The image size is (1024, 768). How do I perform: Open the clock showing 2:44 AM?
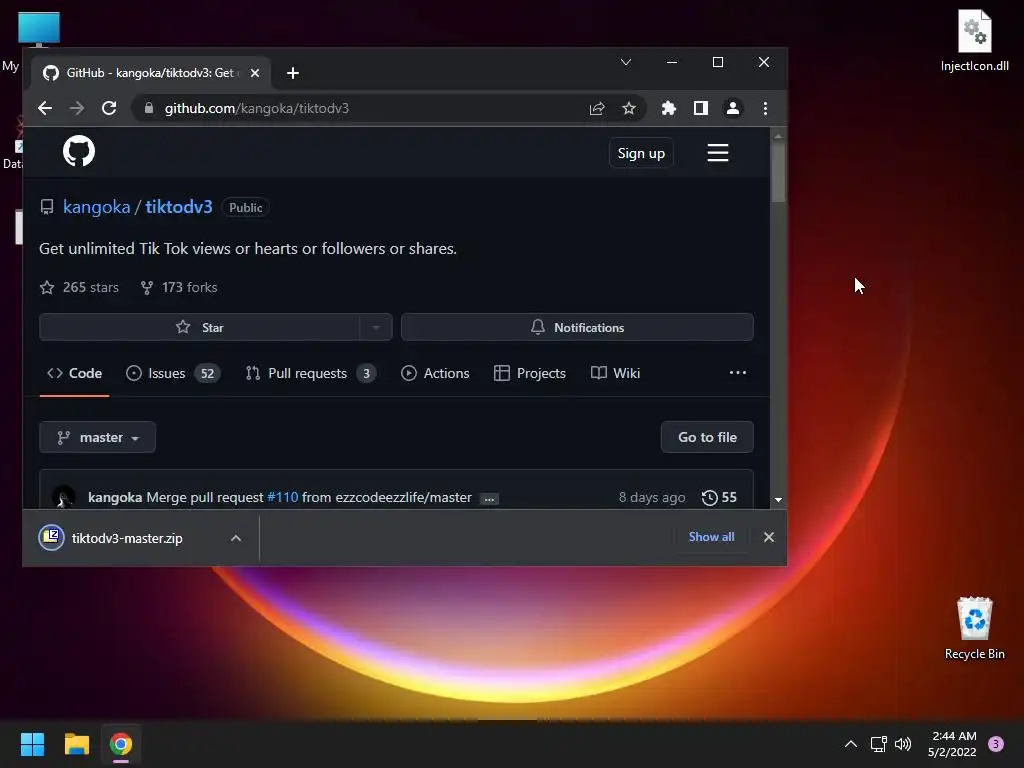952,744
